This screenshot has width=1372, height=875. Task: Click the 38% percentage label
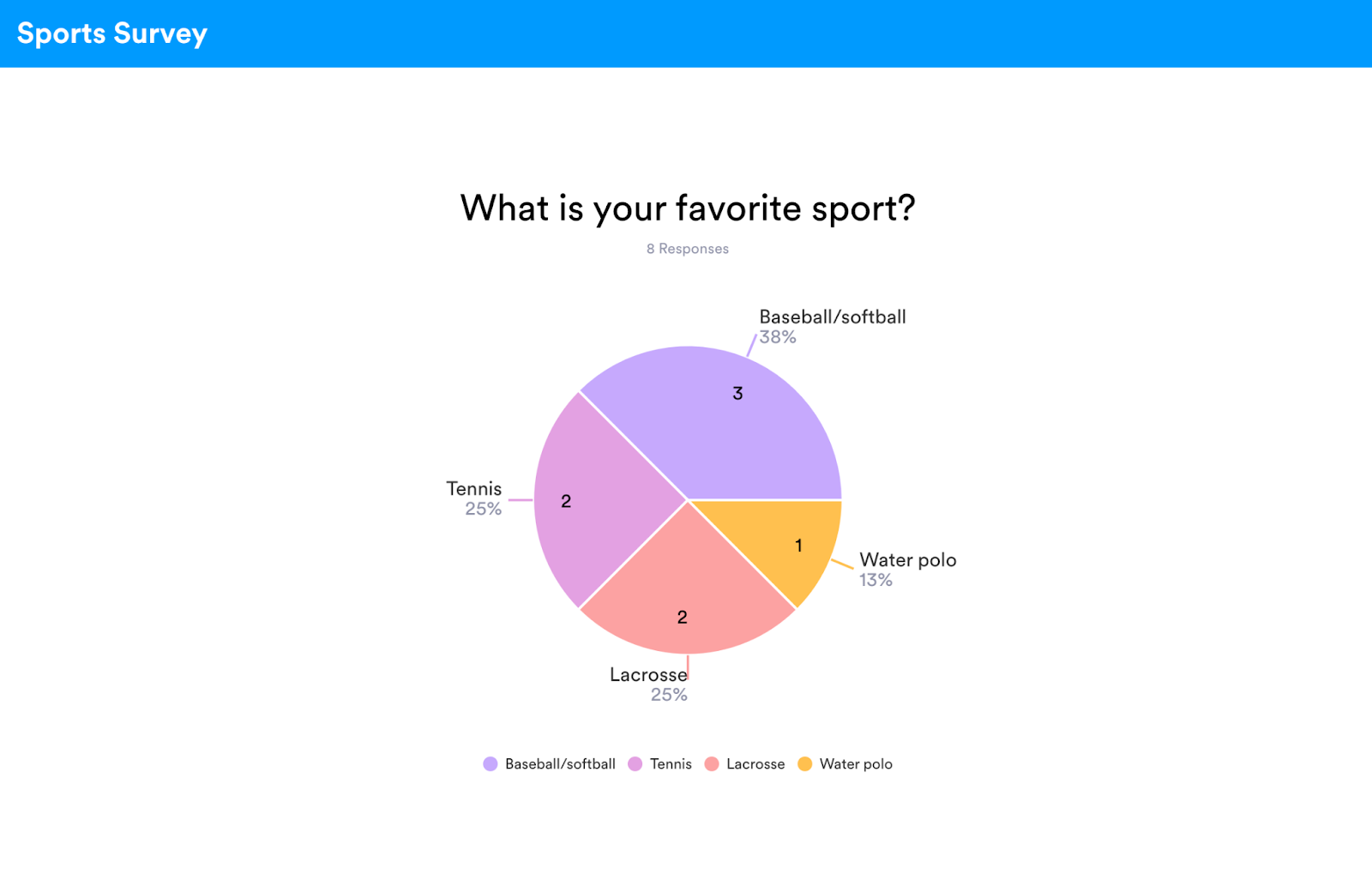point(778,337)
